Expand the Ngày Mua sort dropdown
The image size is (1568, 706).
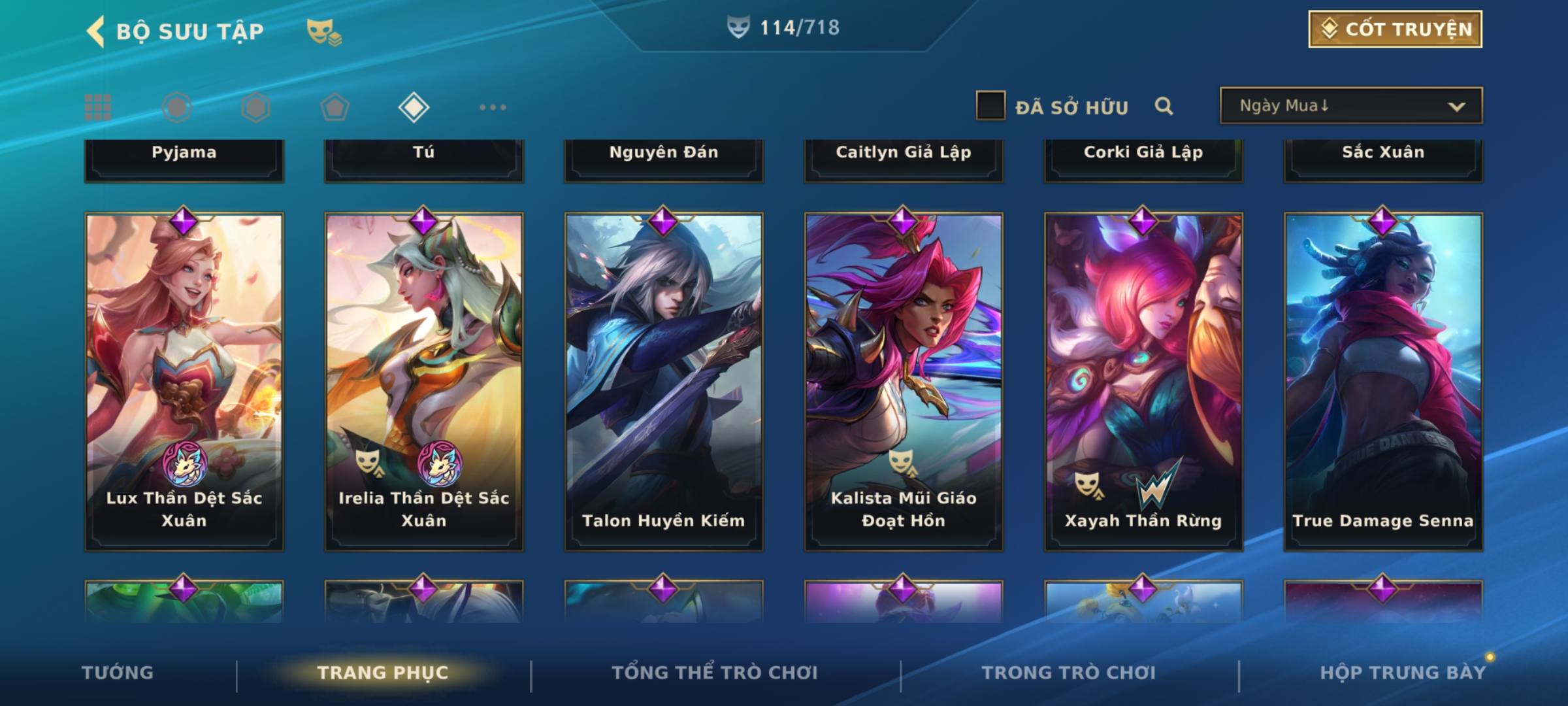[x=1351, y=106]
